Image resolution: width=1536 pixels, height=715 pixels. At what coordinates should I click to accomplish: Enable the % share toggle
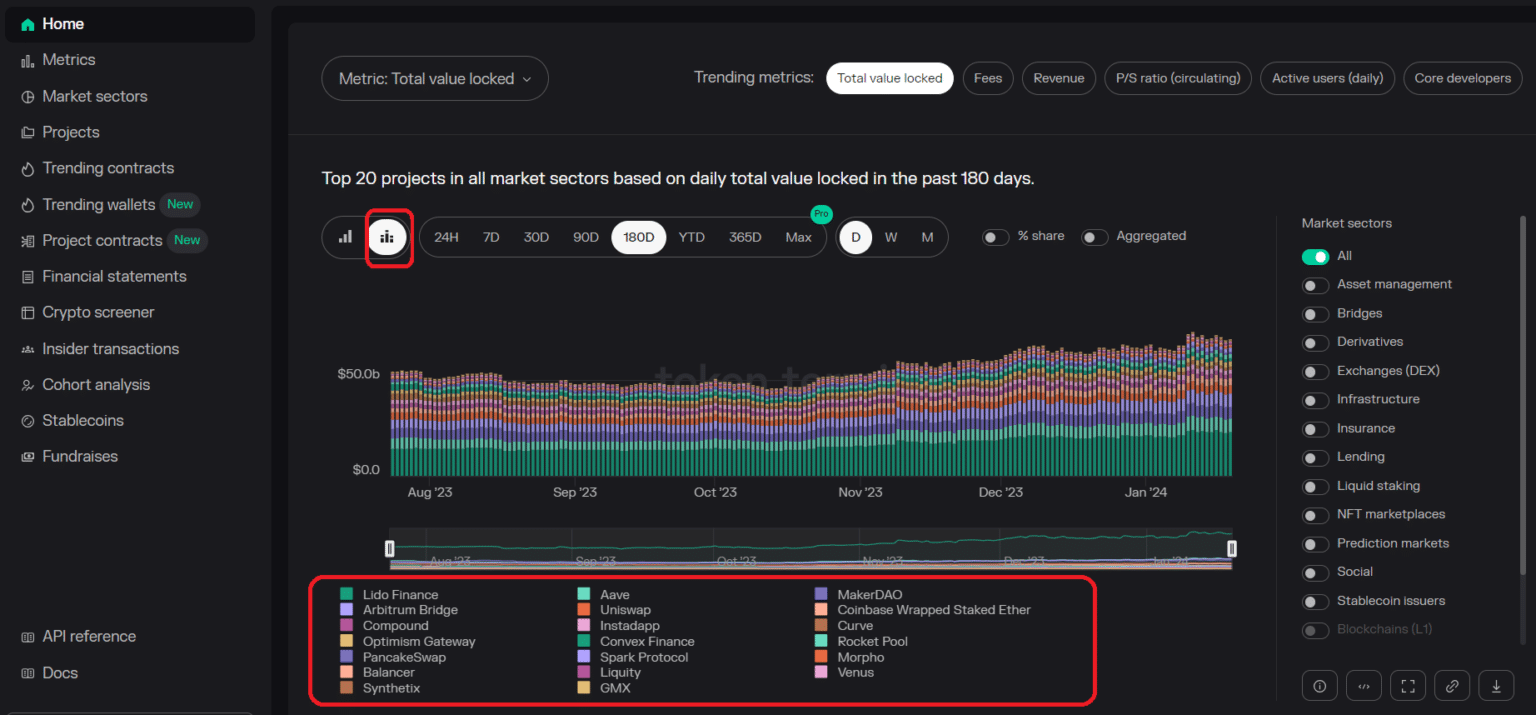point(995,237)
